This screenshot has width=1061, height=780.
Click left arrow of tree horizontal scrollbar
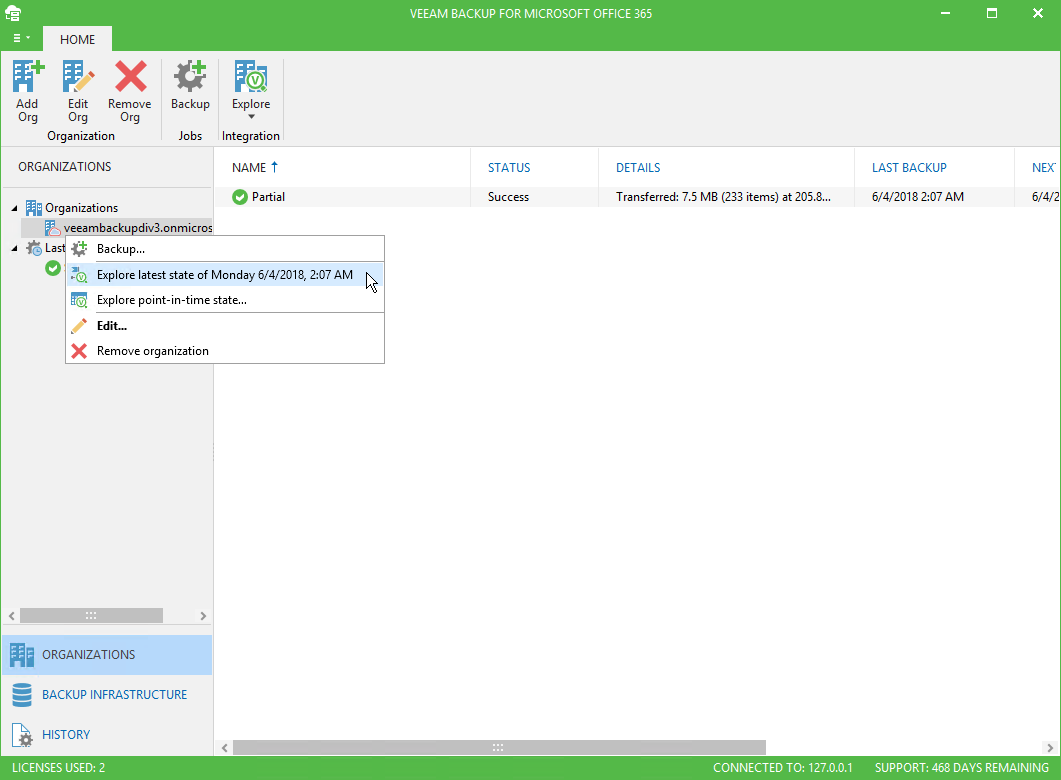(12, 616)
